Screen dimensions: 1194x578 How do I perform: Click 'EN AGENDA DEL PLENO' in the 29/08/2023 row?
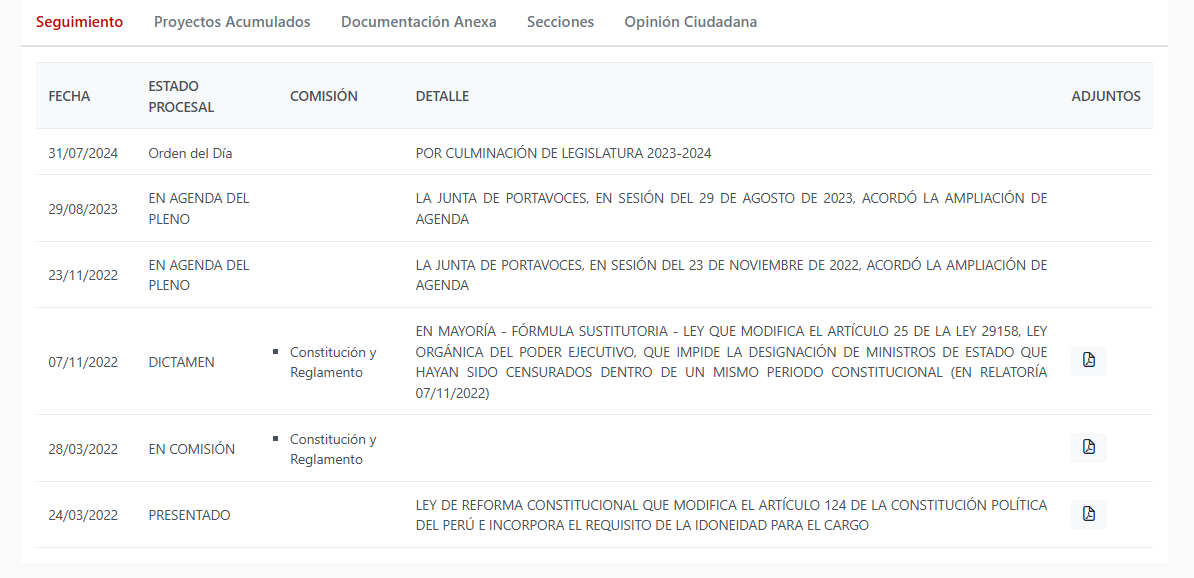pos(199,209)
